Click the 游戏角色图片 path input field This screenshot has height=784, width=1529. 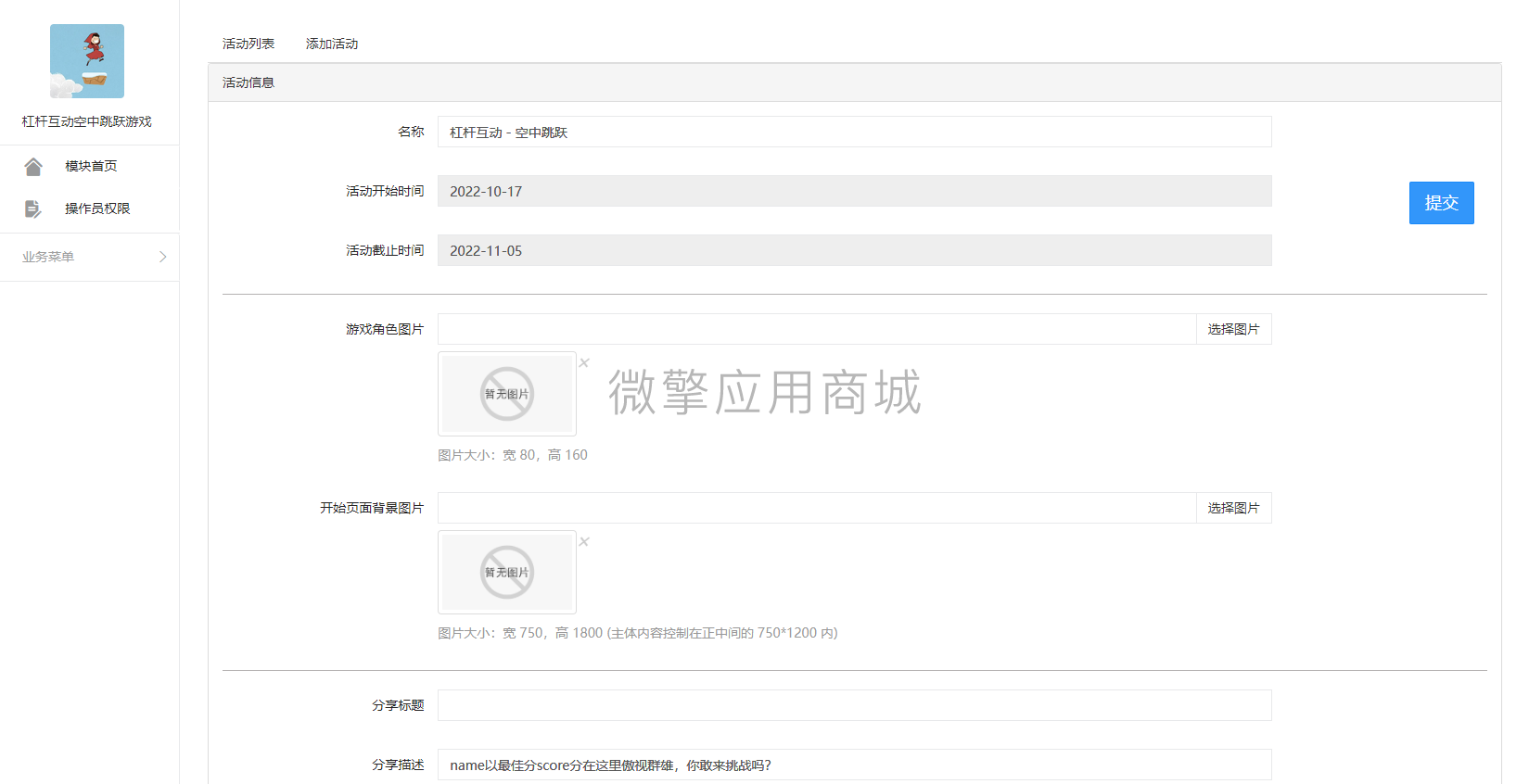tap(817, 329)
